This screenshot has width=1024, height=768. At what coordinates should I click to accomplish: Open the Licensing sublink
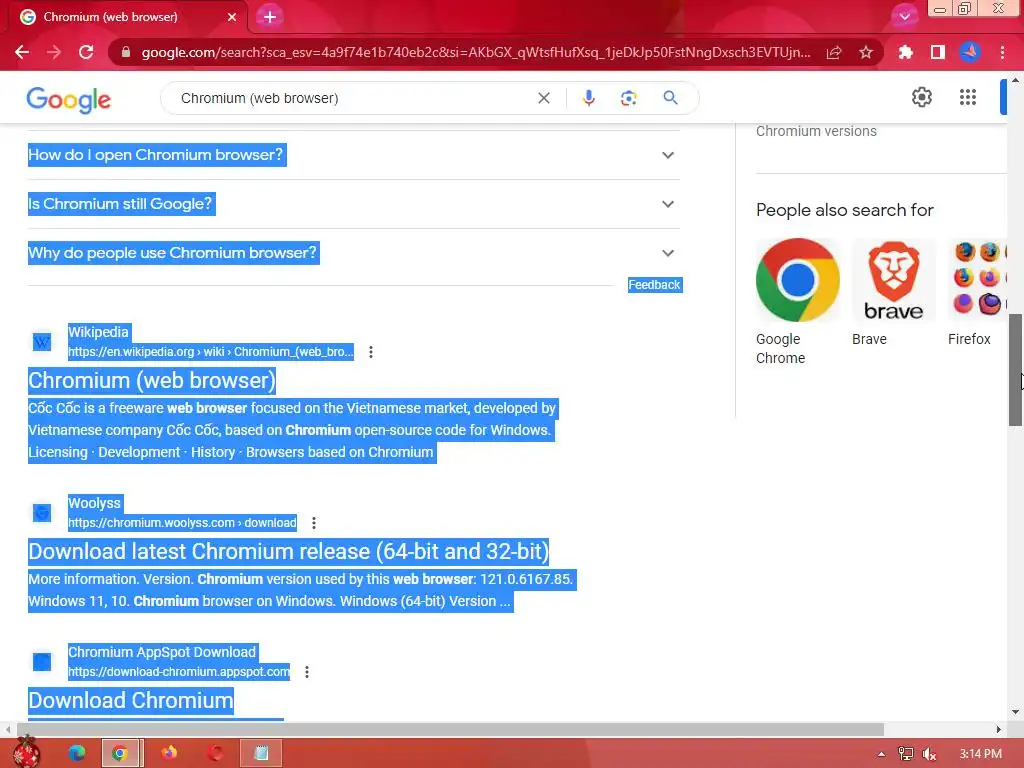tap(57, 452)
